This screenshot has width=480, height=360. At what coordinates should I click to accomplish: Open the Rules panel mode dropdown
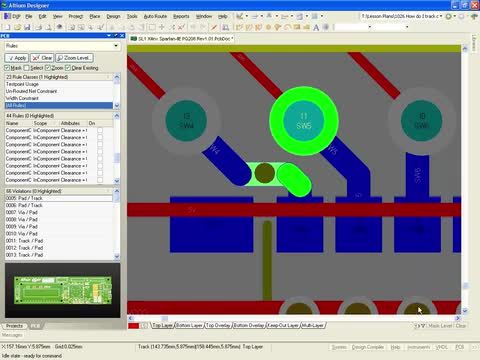[116, 46]
